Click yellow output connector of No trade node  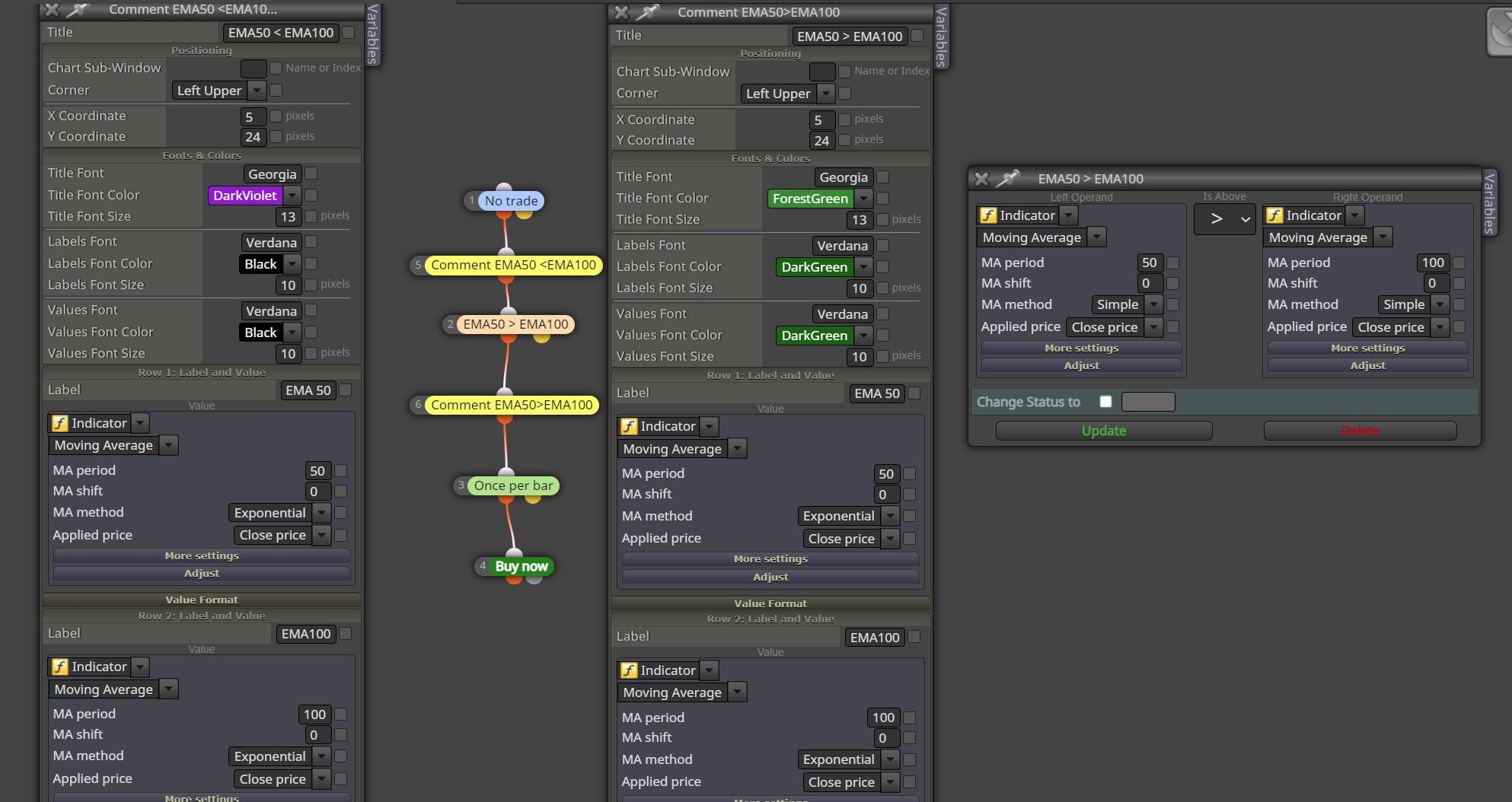(524, 214)
